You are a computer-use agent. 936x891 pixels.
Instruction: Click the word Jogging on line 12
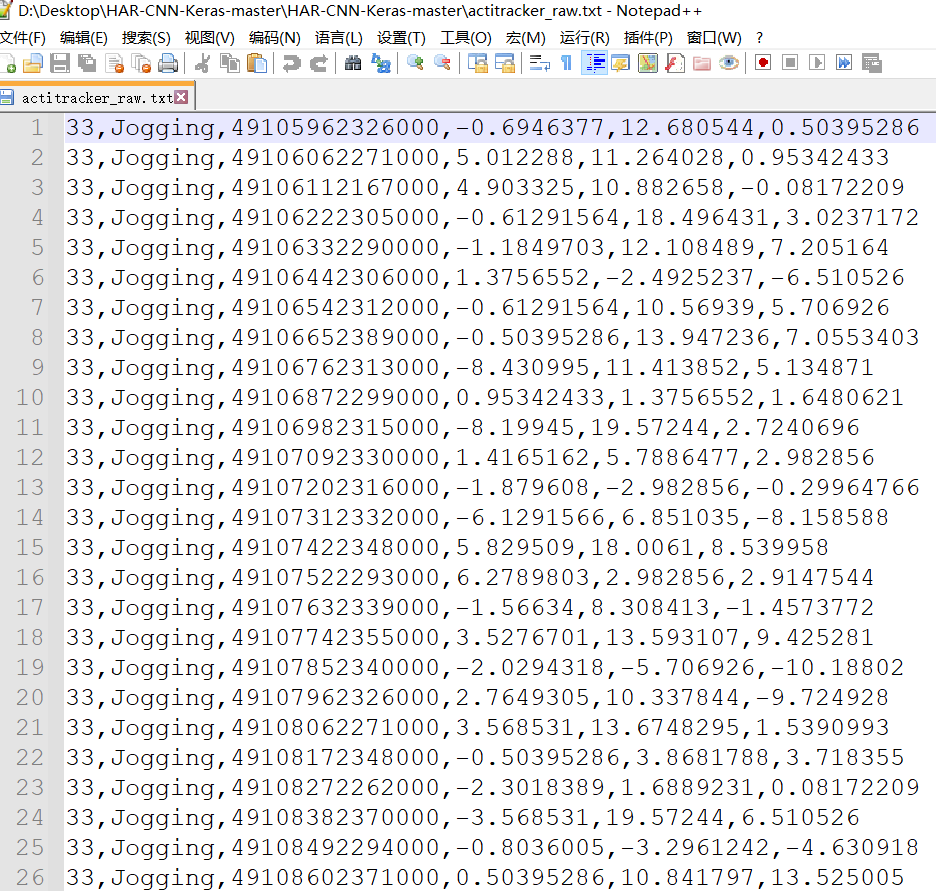[164, 458]
